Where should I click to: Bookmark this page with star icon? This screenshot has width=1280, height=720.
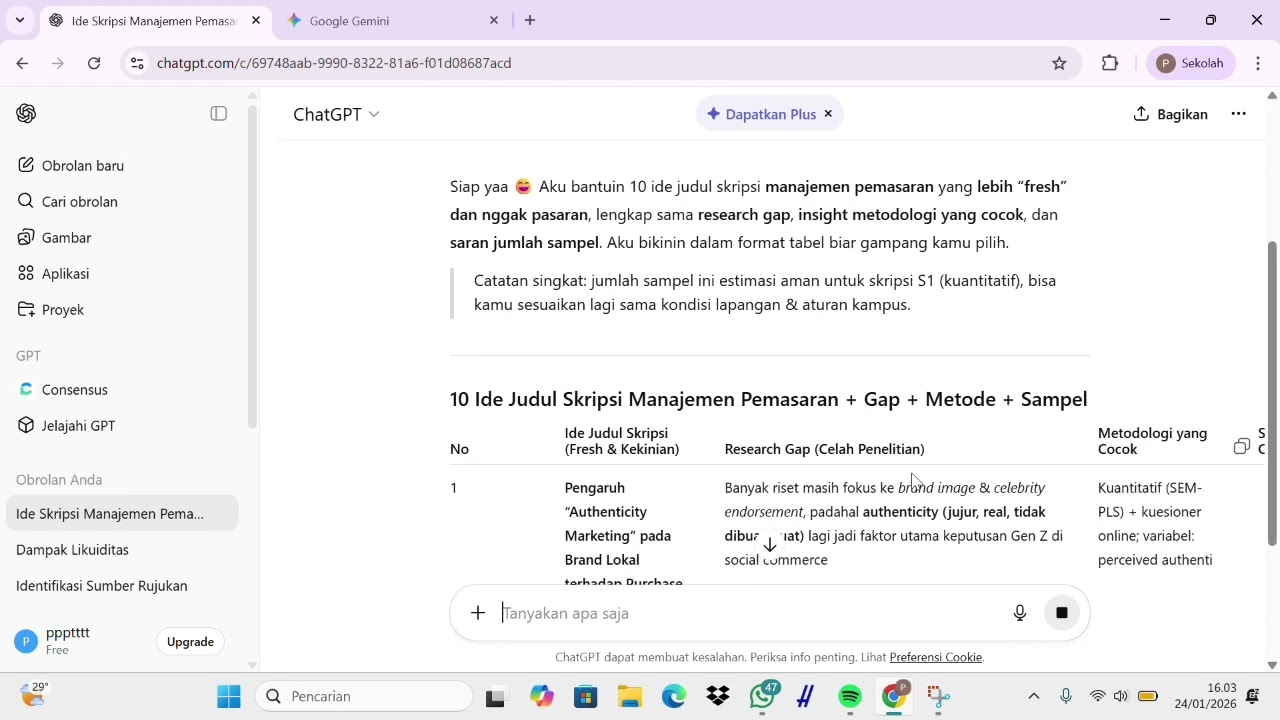1059,63
